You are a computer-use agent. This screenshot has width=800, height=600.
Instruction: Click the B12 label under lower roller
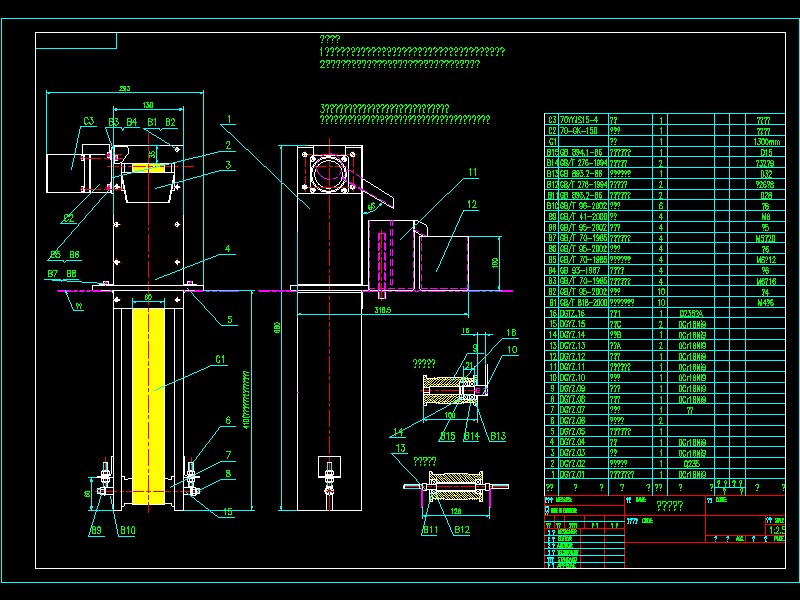click(462, 530)
